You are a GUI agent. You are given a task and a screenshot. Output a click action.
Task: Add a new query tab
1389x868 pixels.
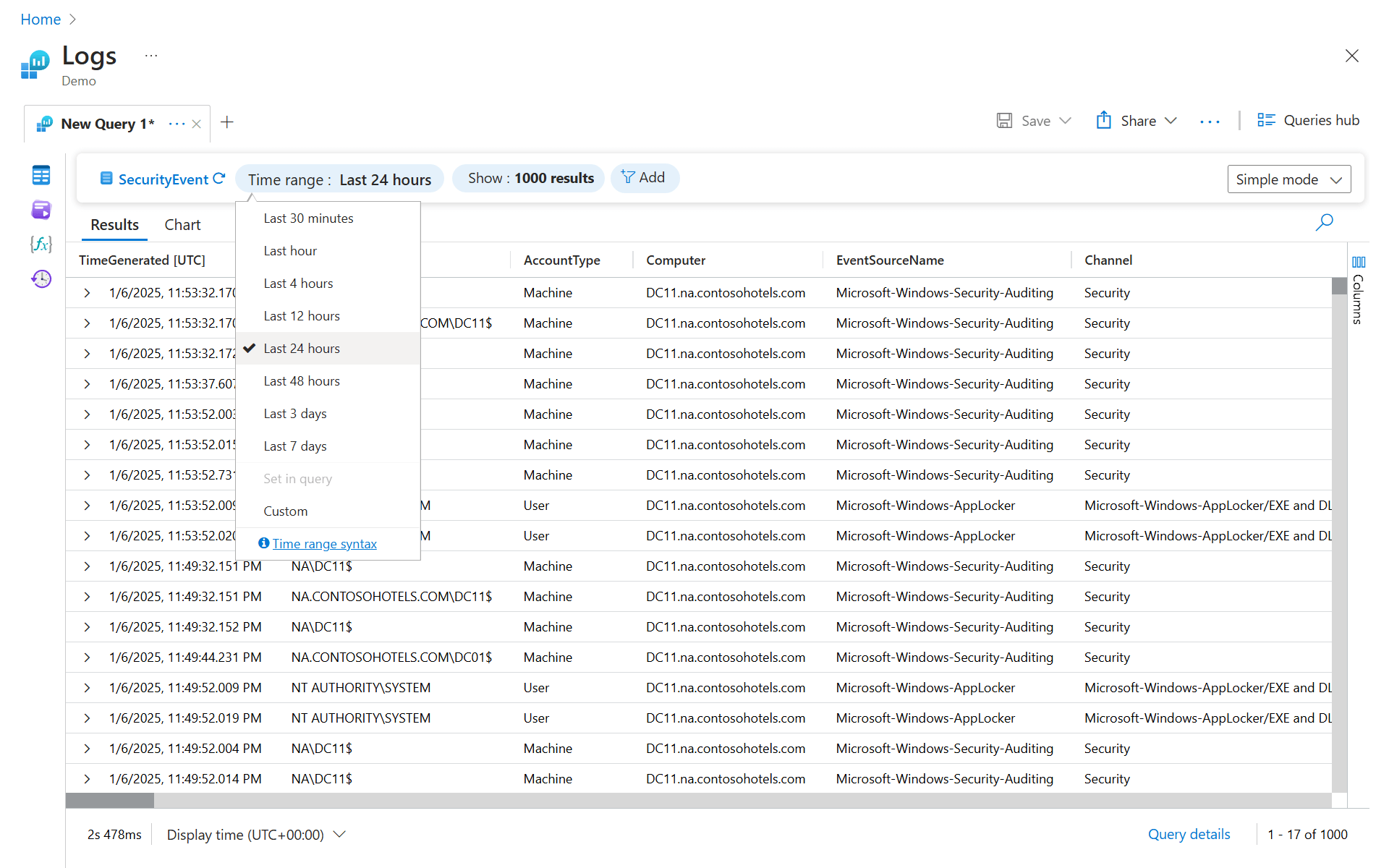(227, 122)
